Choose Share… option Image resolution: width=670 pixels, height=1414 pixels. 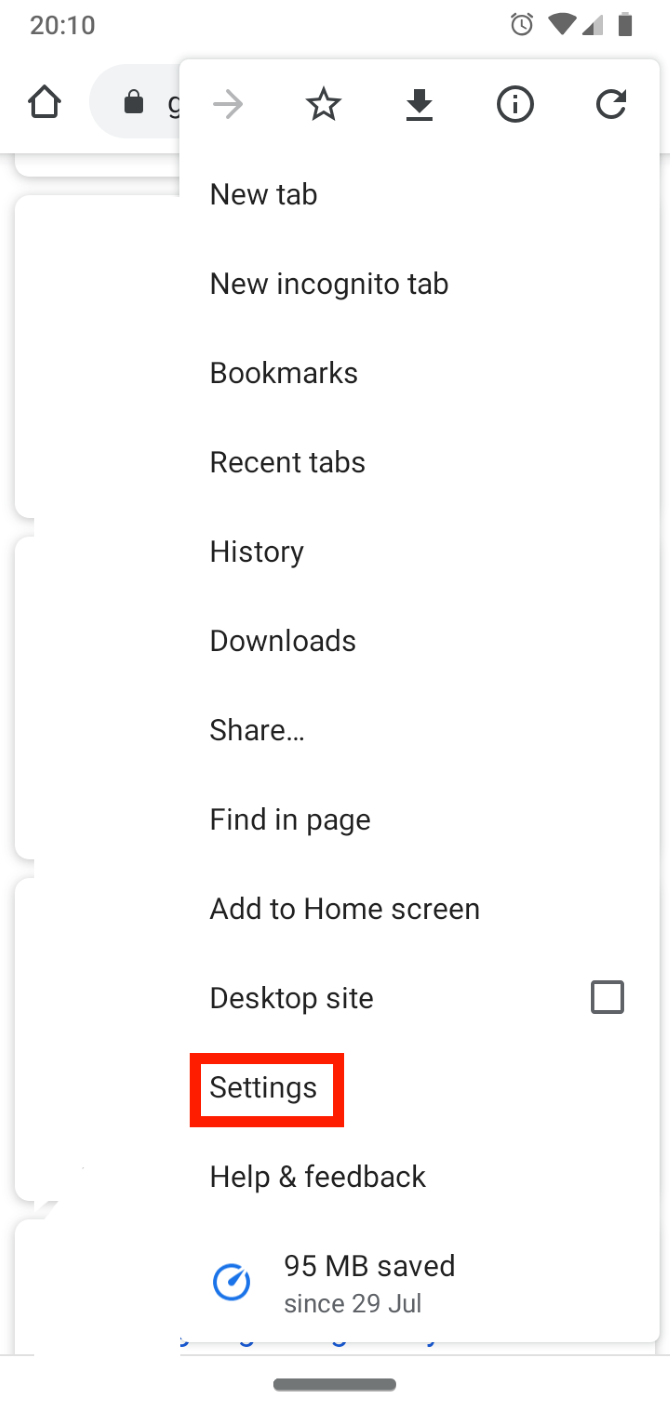pyautogui.click(x=257, y=730)
